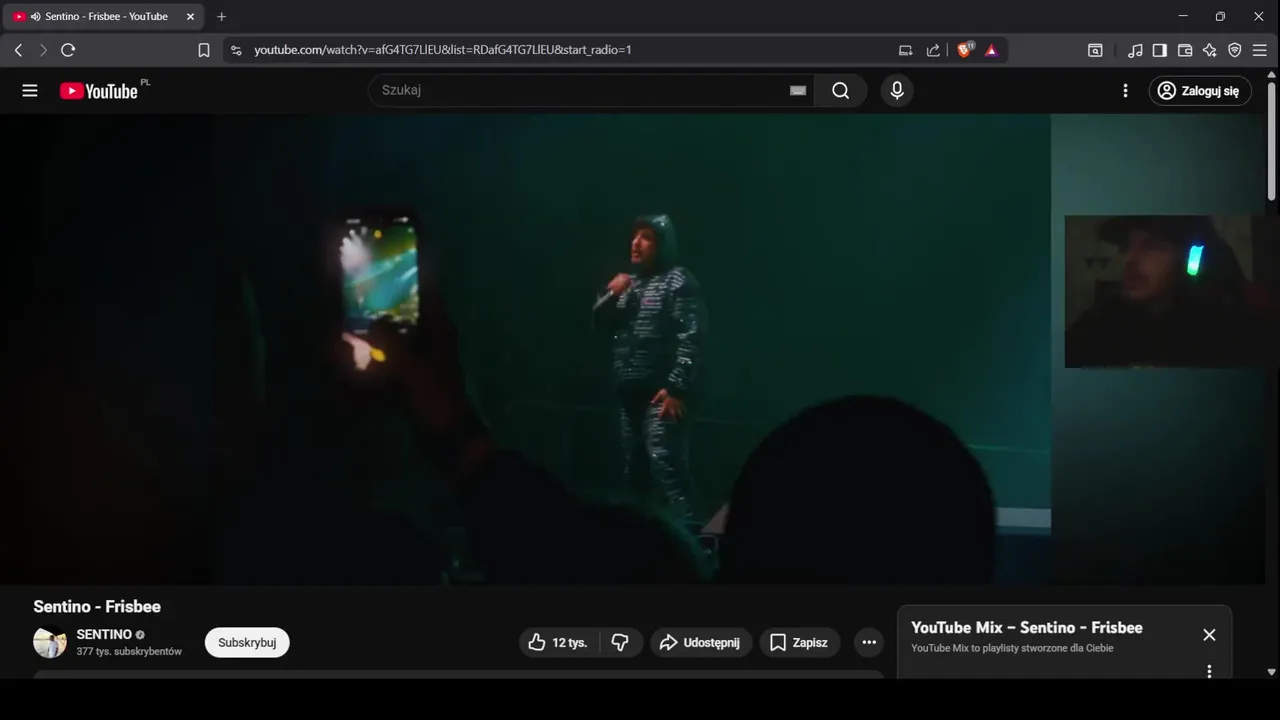
Task: Go back in browser history
Action: coord(18,50)
